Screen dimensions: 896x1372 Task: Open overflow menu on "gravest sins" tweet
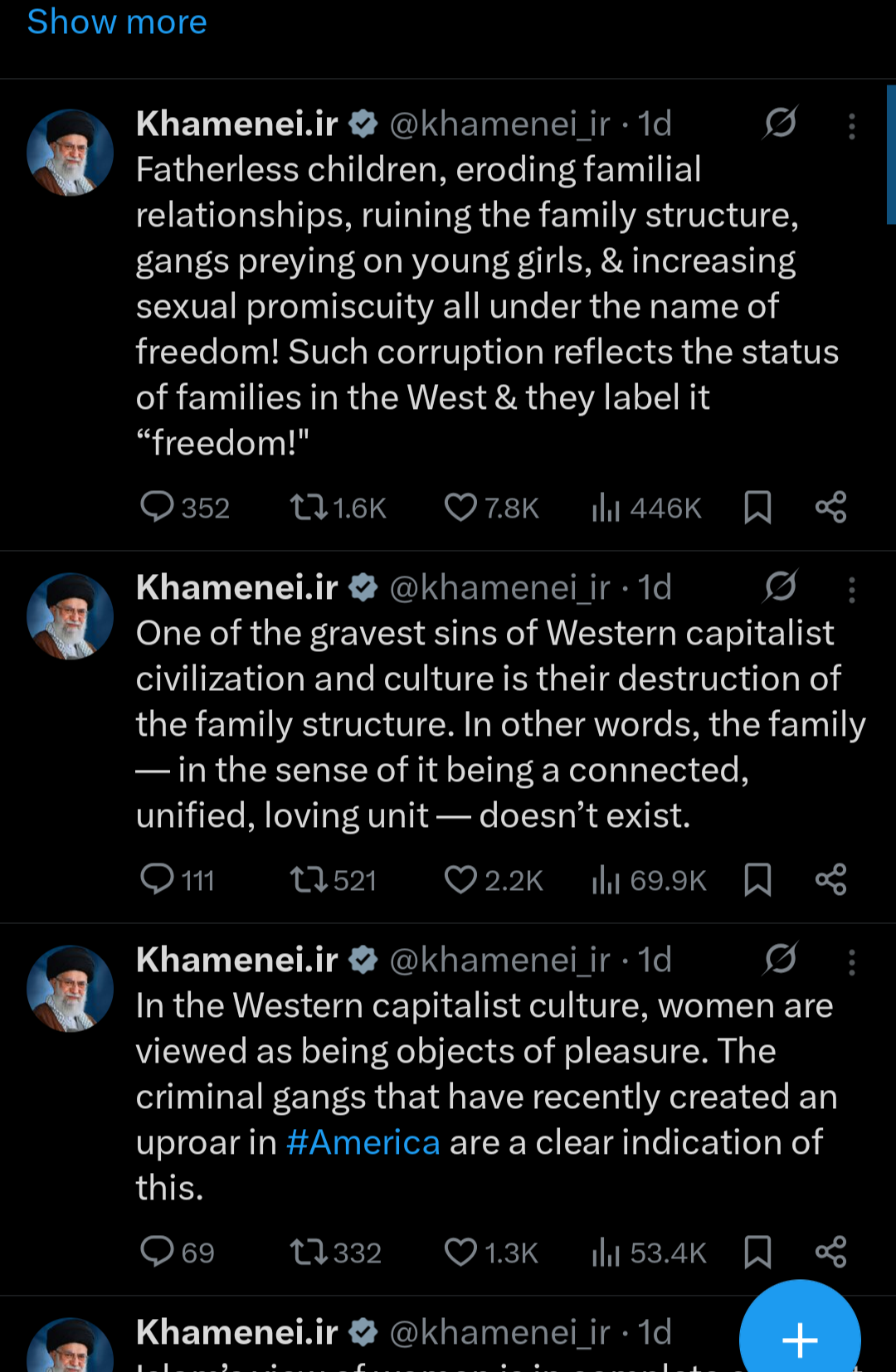[x=851, y=590]
